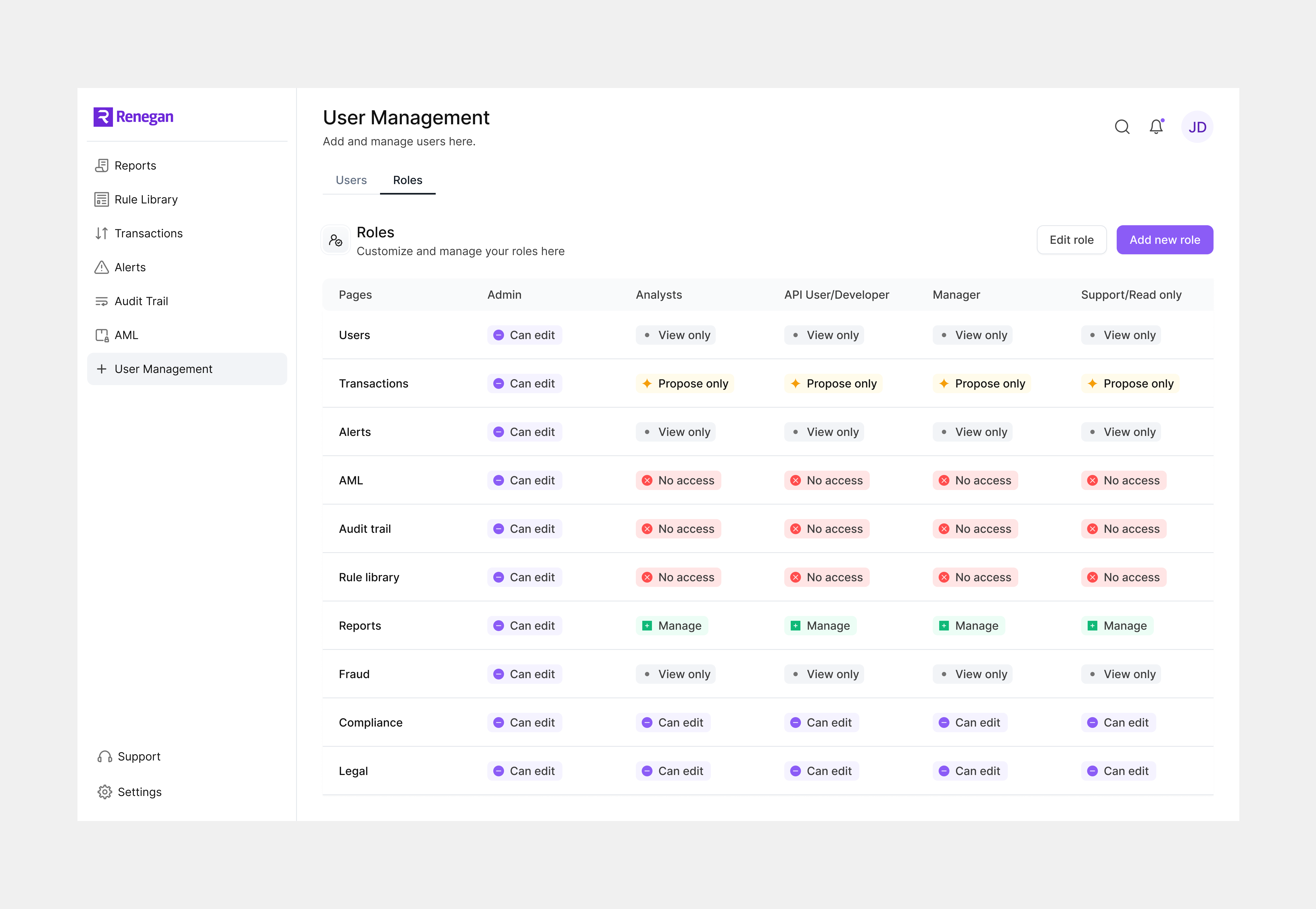
Task: Click the Transactions row label in table
Action: (373, 384)
